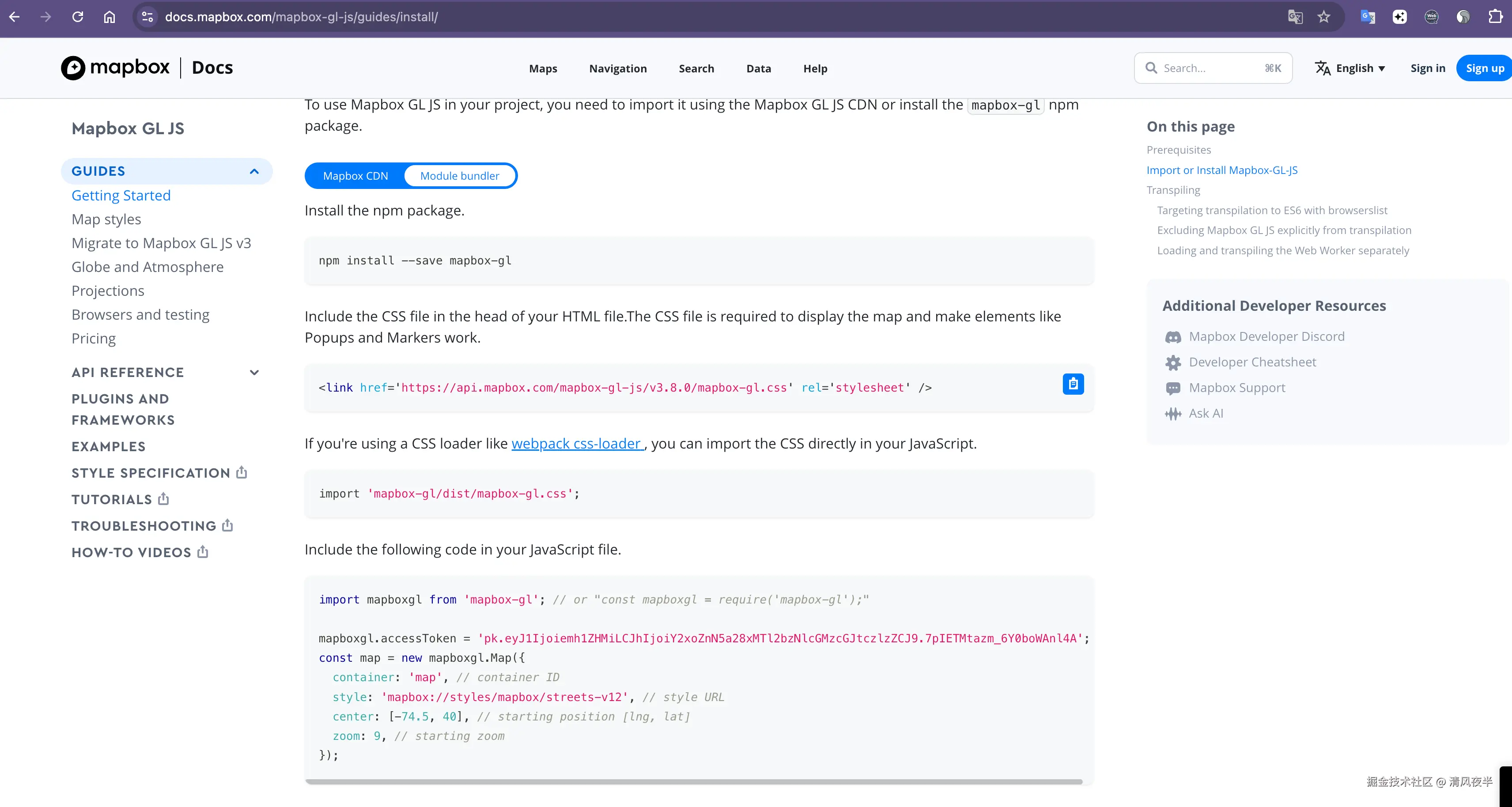1512x807 pixels.
Task: Collapse the GUIDES sidebar section
Action: point(254,171)
